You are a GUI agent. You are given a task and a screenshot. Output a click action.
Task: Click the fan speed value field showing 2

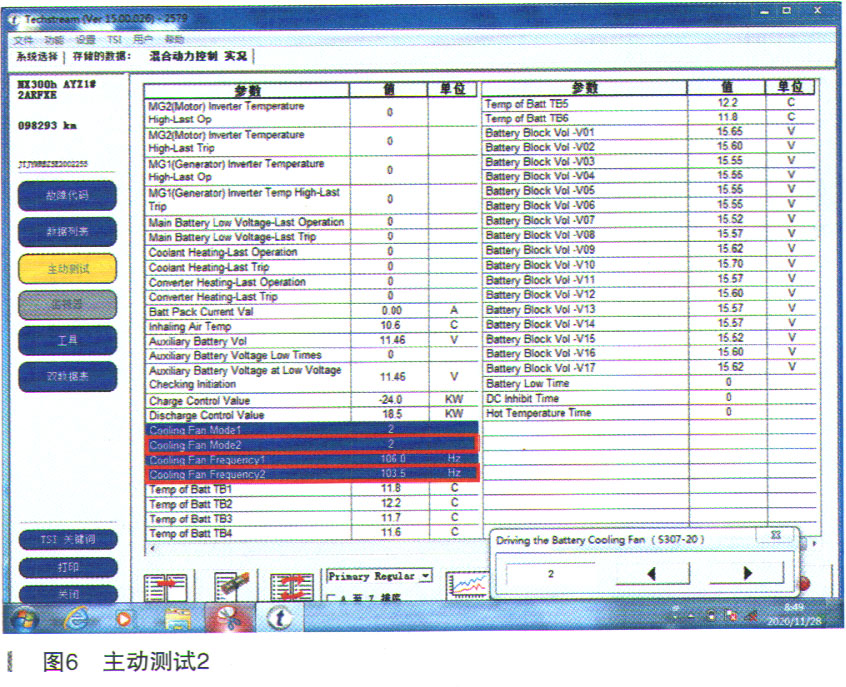click(551, 574)
